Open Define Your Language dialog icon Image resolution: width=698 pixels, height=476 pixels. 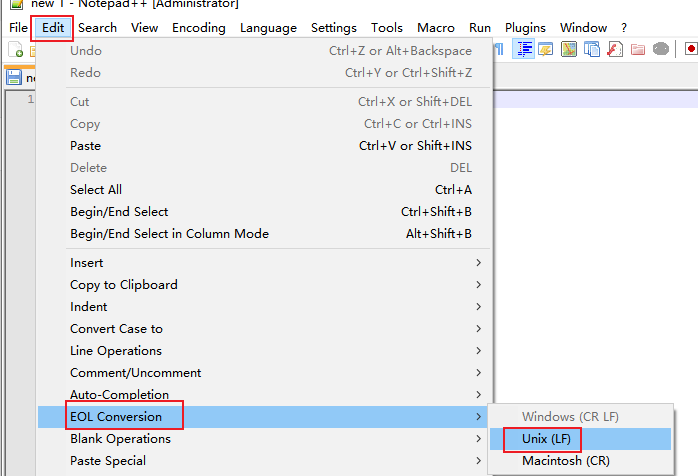546,49
